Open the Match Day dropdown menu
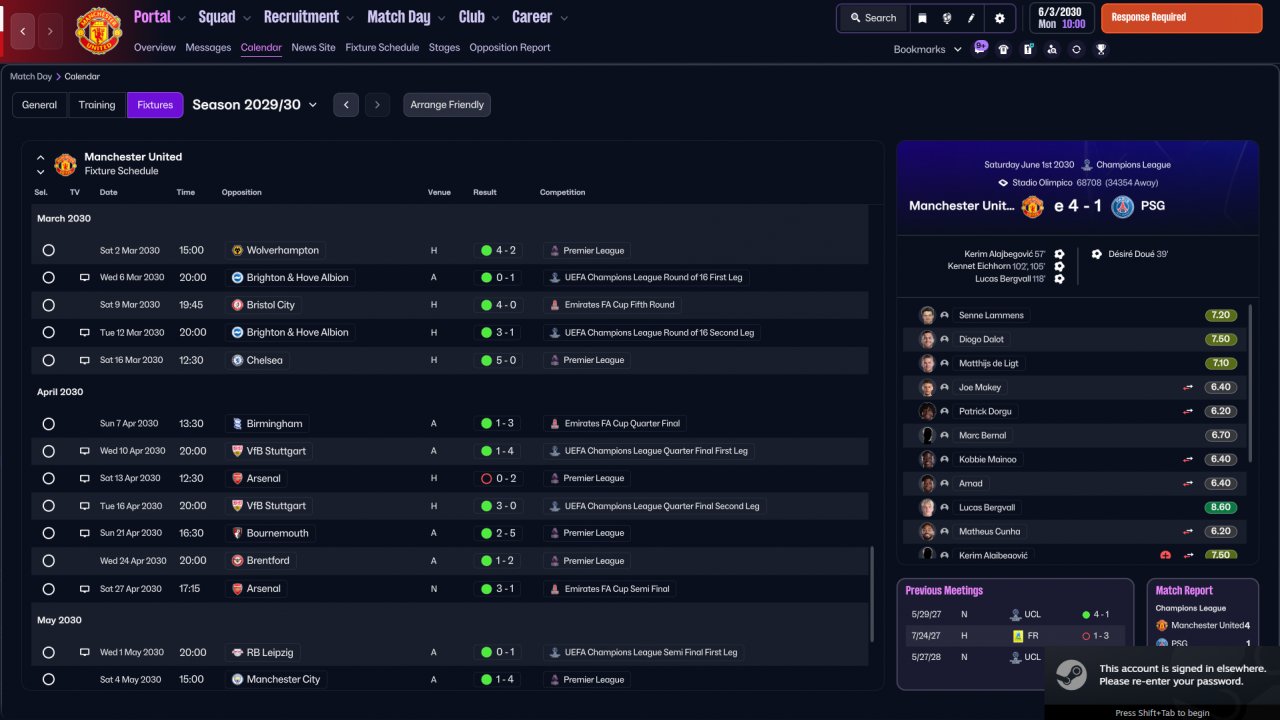The height and width of the screenshot is (720, 1280). point(406,17)
